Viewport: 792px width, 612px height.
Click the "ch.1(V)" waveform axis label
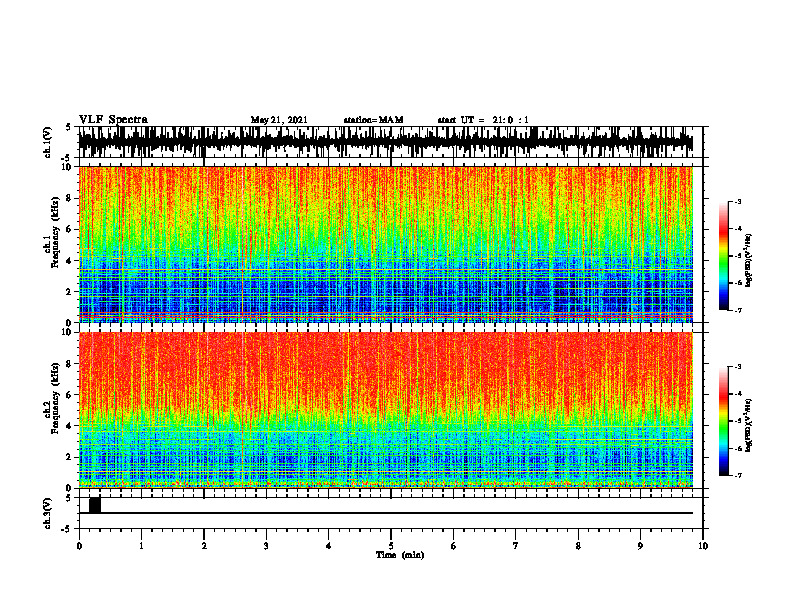tap(48, 142)
